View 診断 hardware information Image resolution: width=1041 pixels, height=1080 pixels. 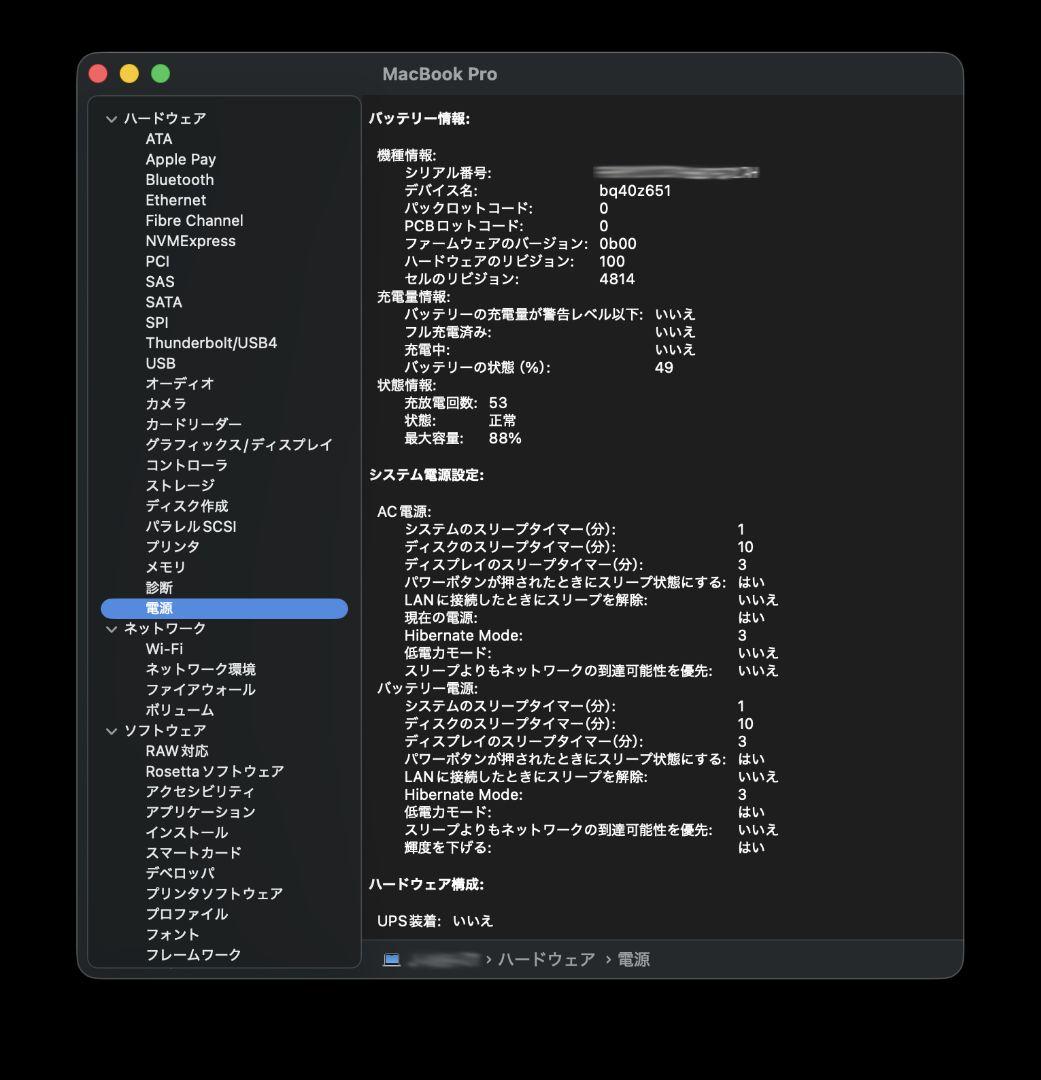160,587
